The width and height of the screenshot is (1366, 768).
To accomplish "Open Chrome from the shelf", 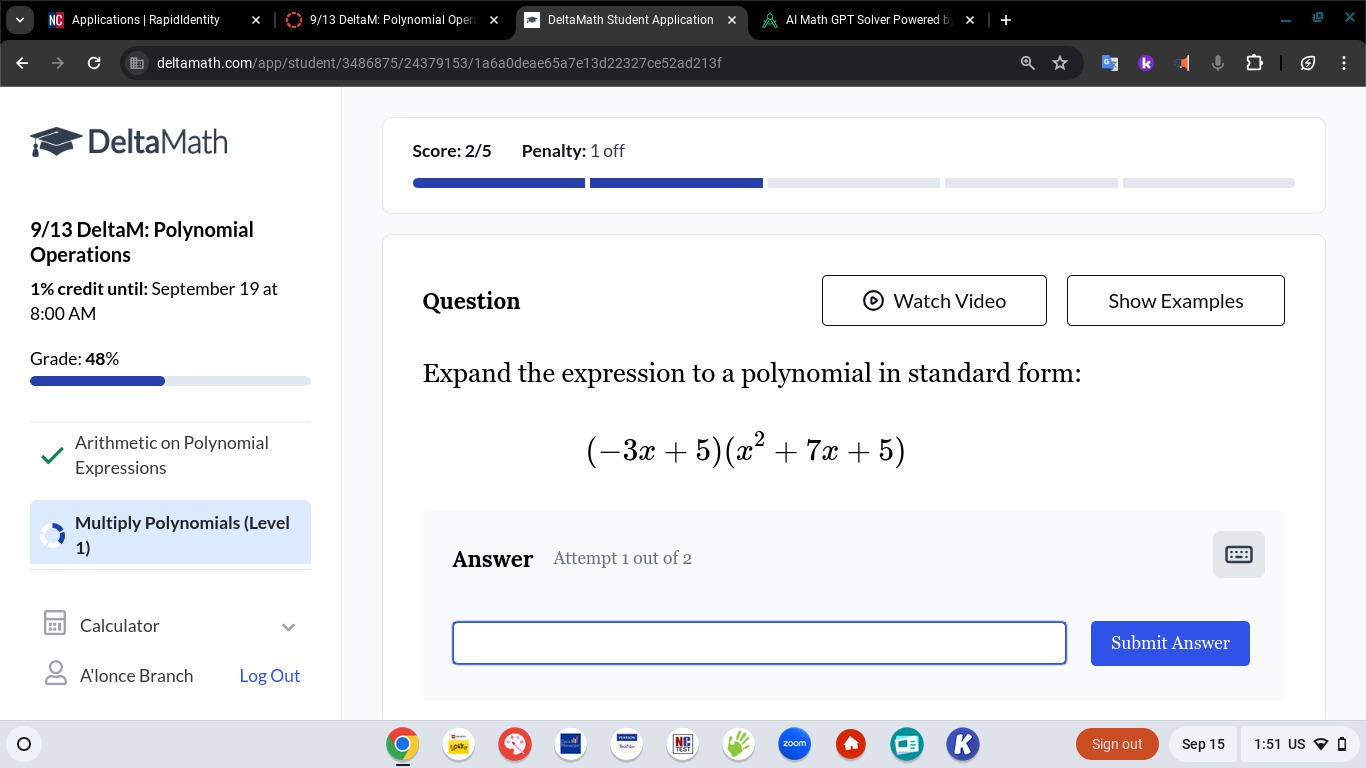I will (x=403, y=744).
